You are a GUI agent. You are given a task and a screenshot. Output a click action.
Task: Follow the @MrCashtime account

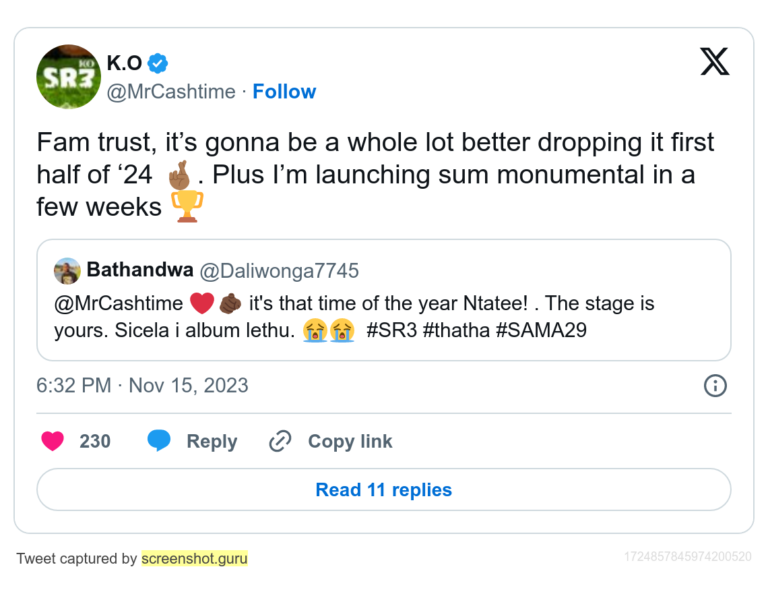tap(284, 91)
